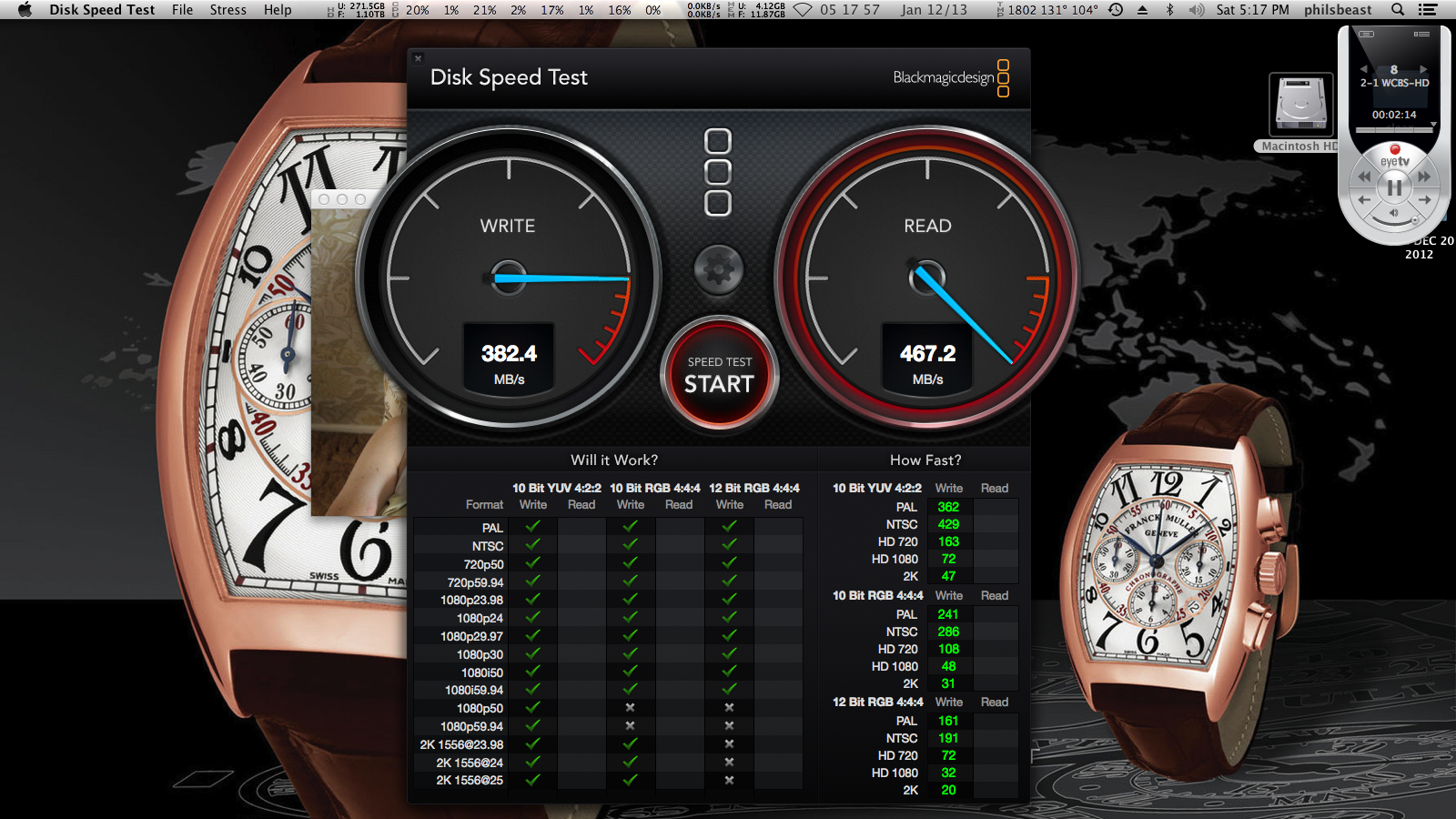Screen dimensions: 1456x819
Task: Open the EyeTV program guide list icon
Action: [1421, 35]
